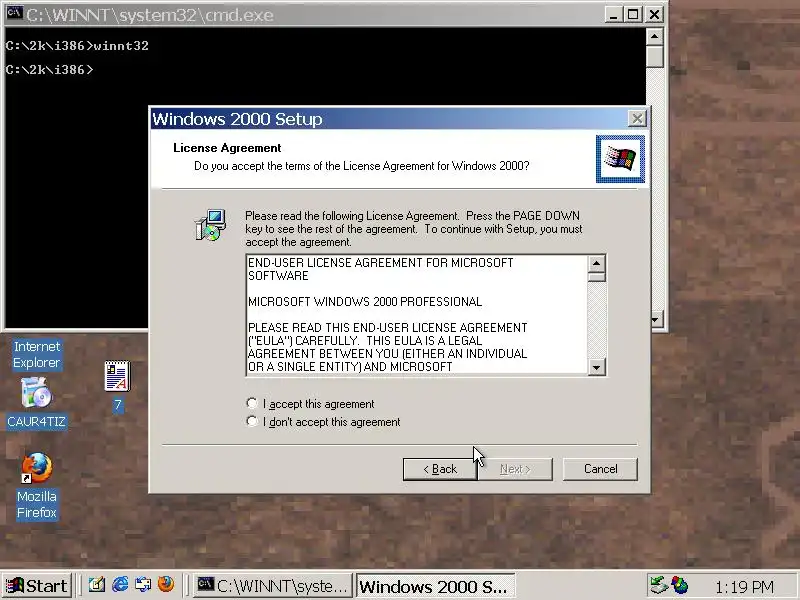Open the CAUR4TIZ desktop icon

[36, 403]
